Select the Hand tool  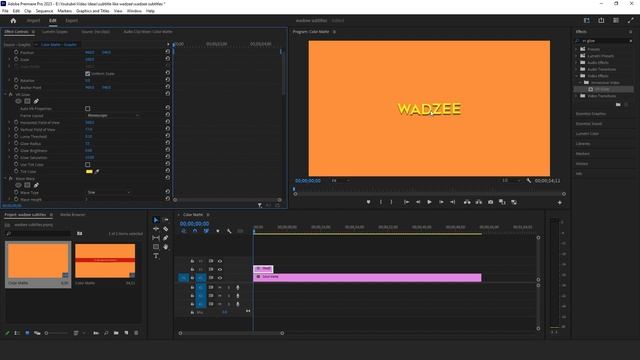(x=166, y=247)
